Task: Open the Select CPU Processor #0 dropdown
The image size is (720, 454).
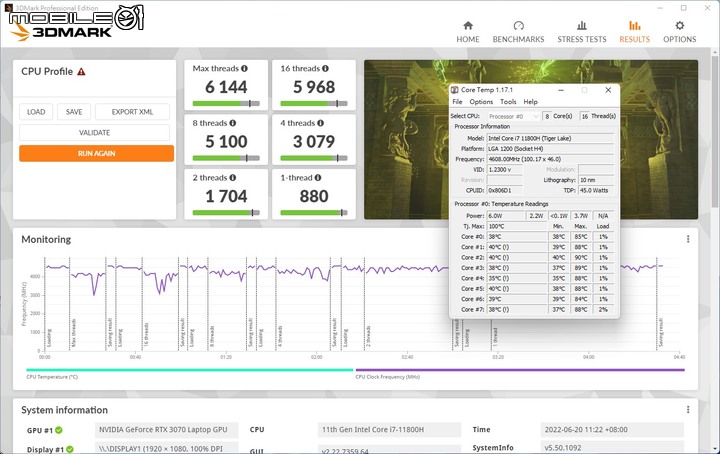Action: [513, 116]
